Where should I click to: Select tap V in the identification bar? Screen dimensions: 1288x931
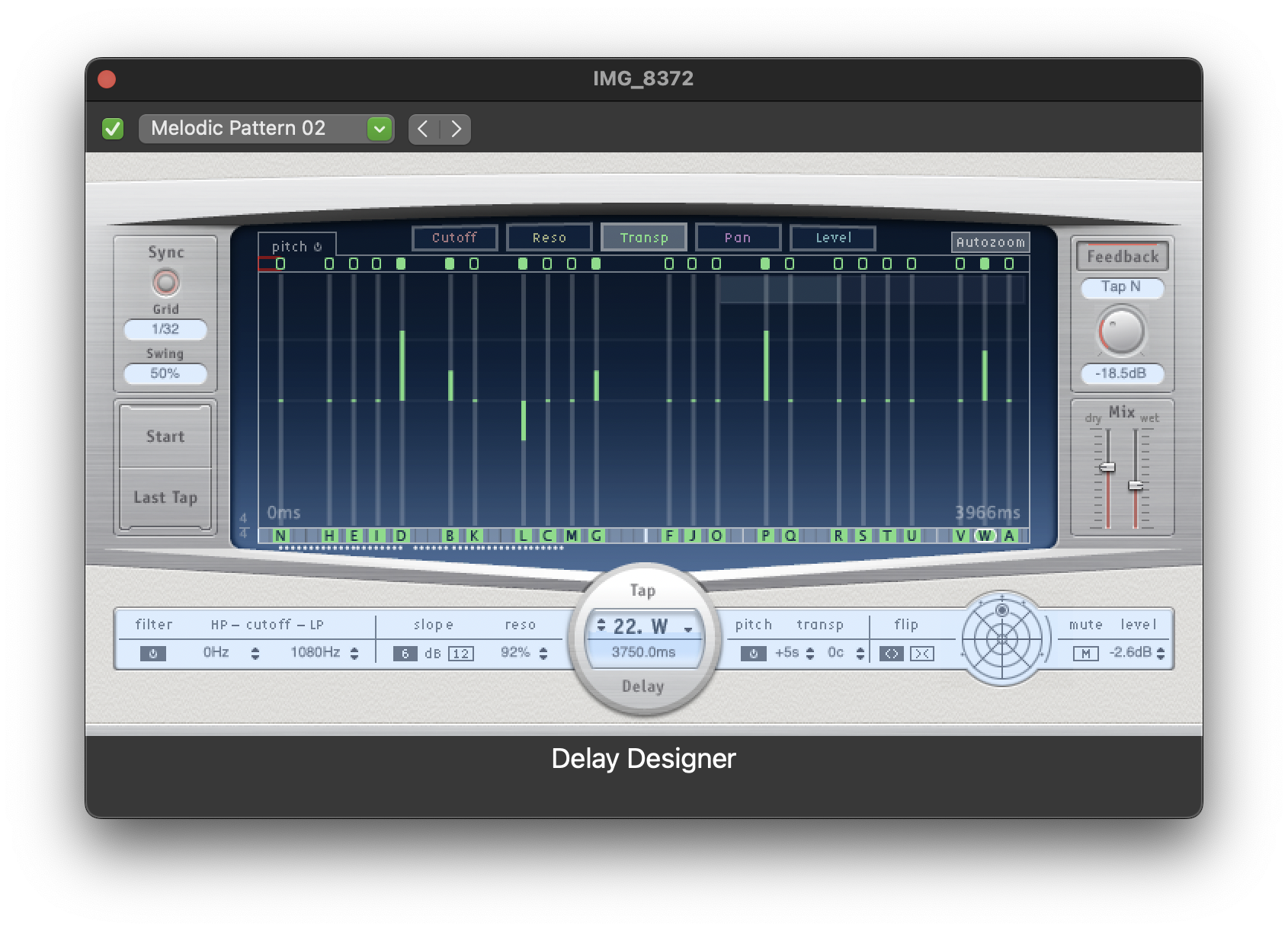[x=960, y=536]
